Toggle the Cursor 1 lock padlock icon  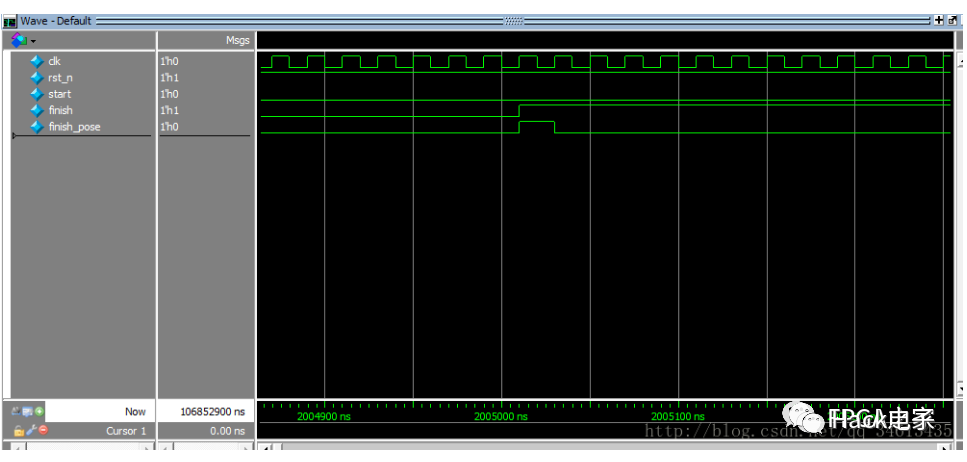18,430
